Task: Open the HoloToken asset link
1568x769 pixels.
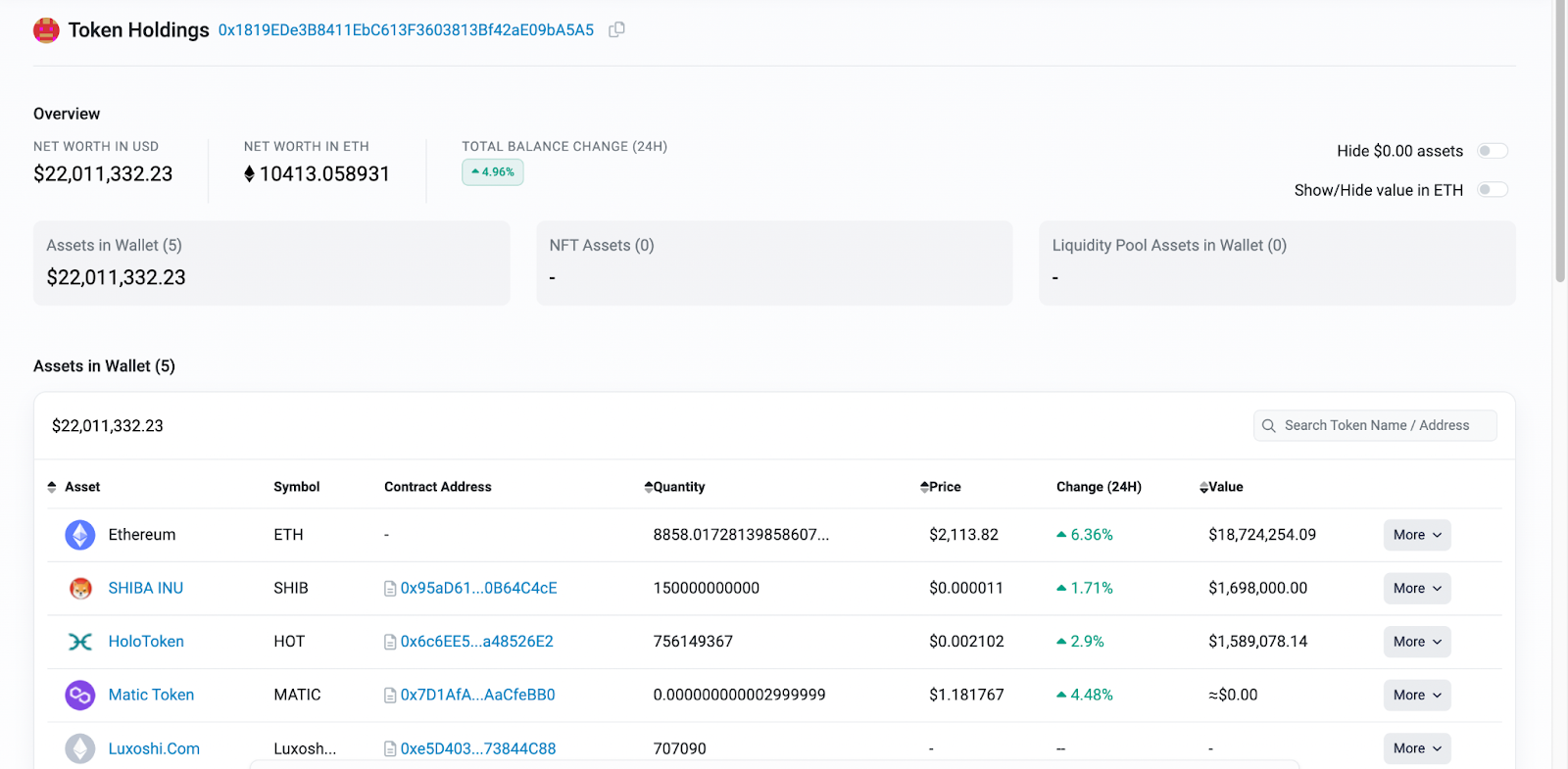Action: point(146,642)
